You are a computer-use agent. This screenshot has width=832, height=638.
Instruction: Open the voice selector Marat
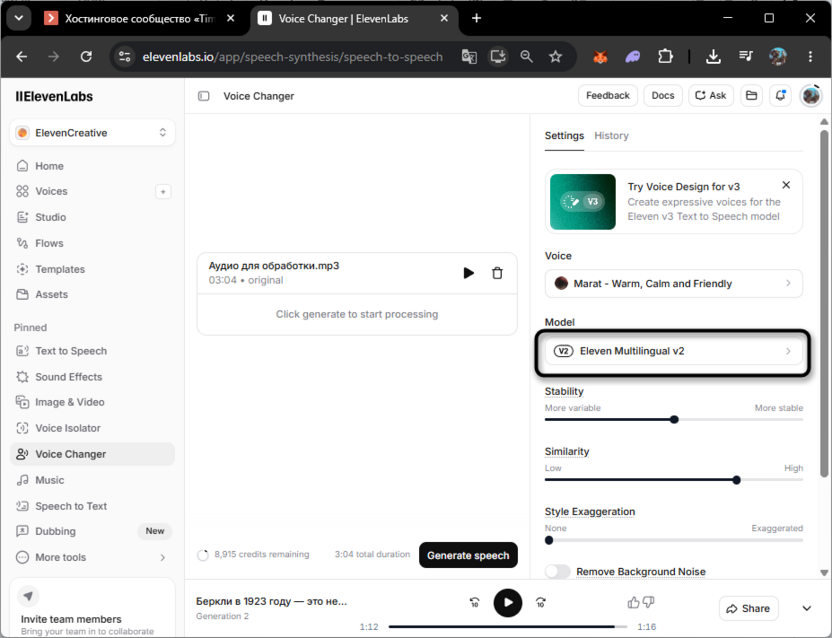coord(673,283)
